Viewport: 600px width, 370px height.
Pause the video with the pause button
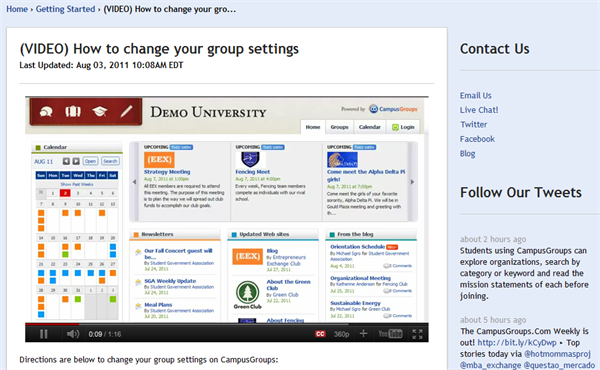(44, 334)
